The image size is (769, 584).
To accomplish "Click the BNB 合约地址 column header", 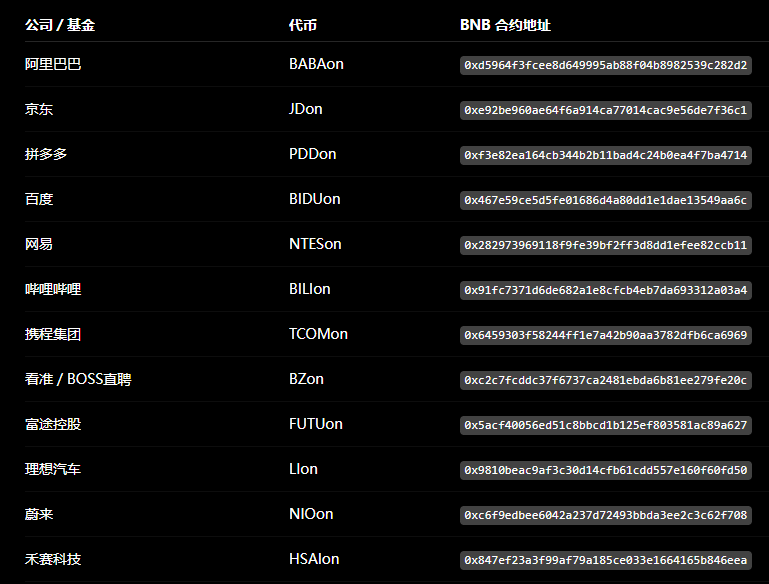I will [x=505, y=25].
